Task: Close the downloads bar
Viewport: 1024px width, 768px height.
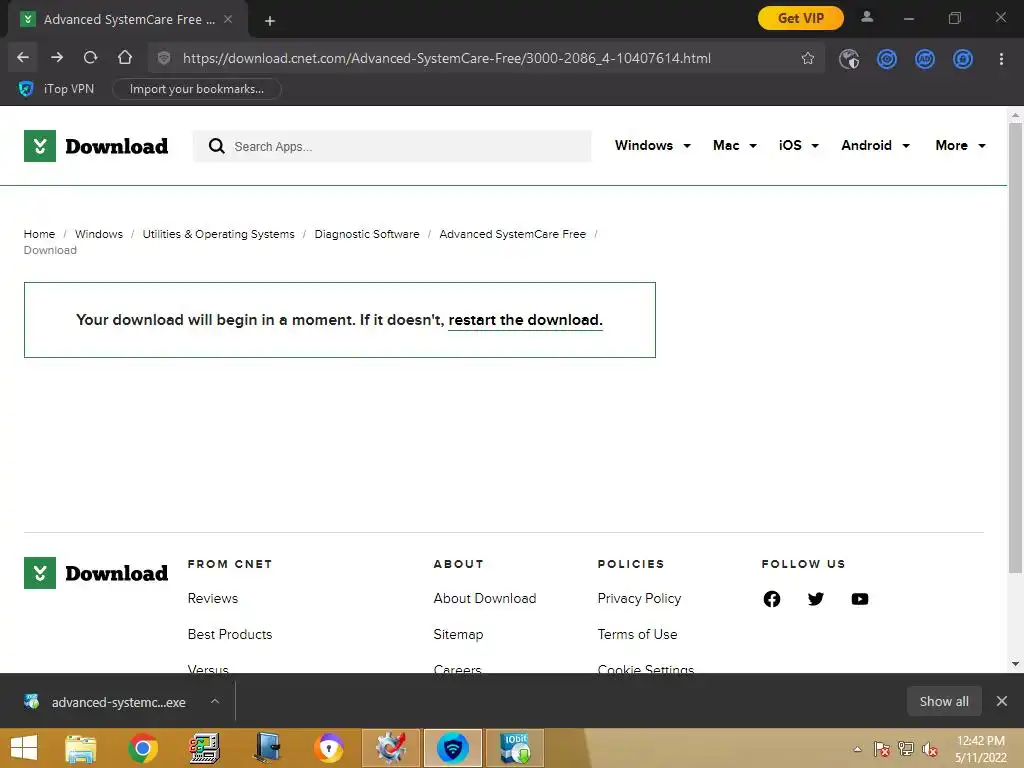Action: tap(1002, 701)
